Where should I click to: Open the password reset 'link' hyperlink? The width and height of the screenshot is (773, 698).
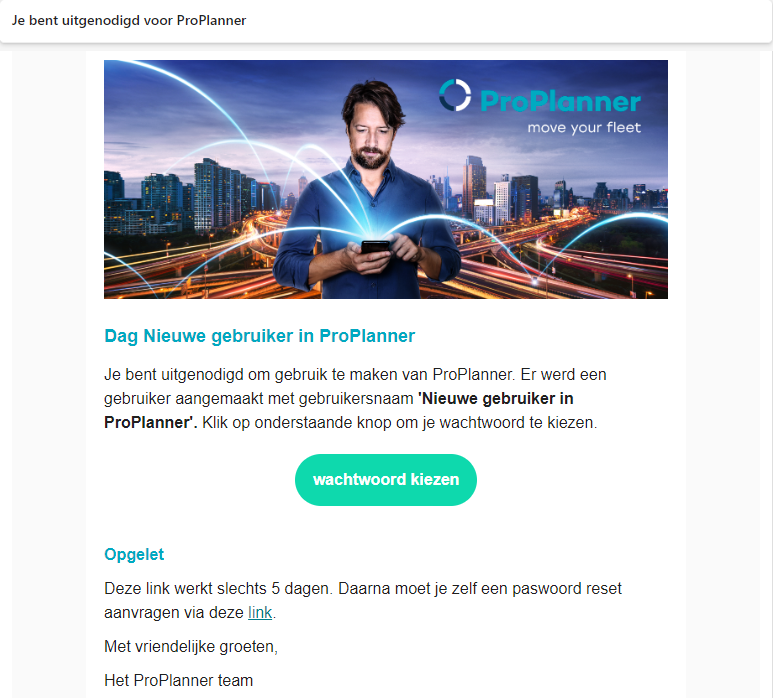(x=260, y=613)
